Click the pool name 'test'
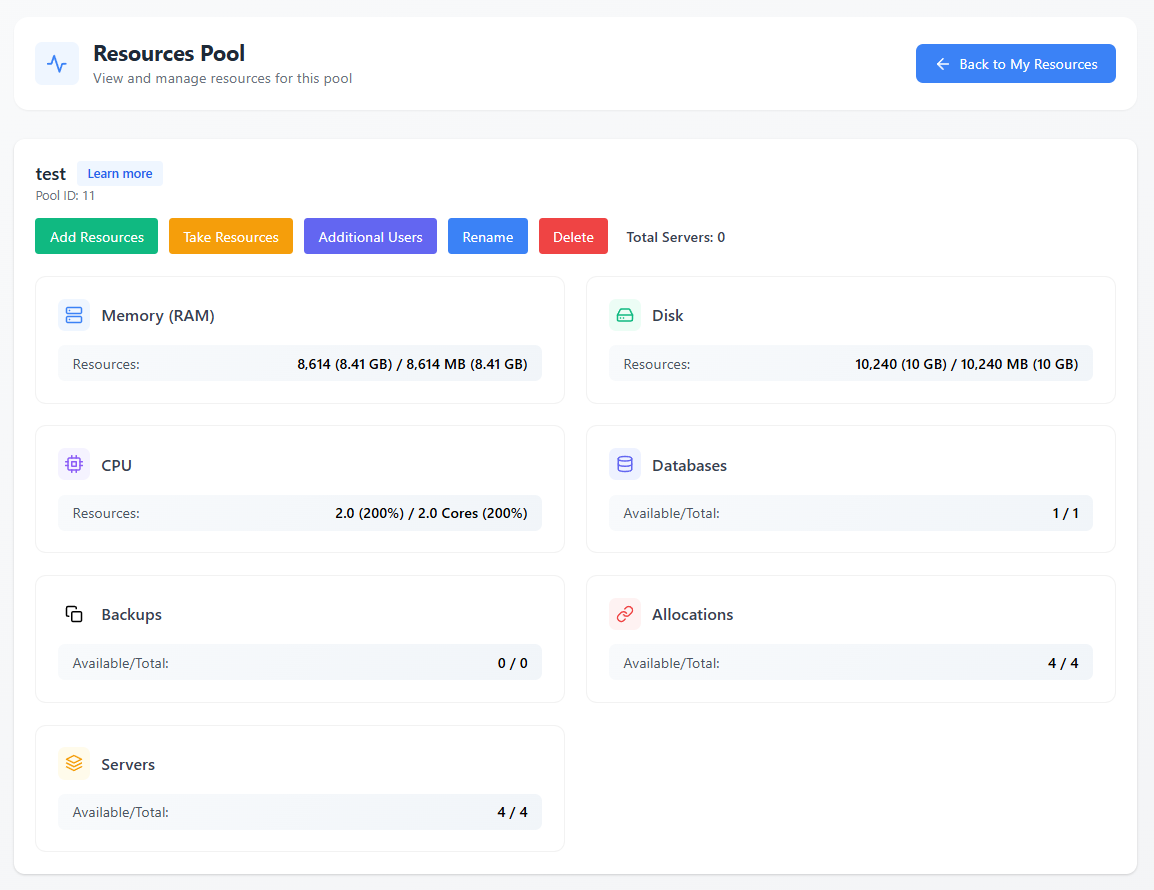Screen dimensions: 1154x890 51,174
